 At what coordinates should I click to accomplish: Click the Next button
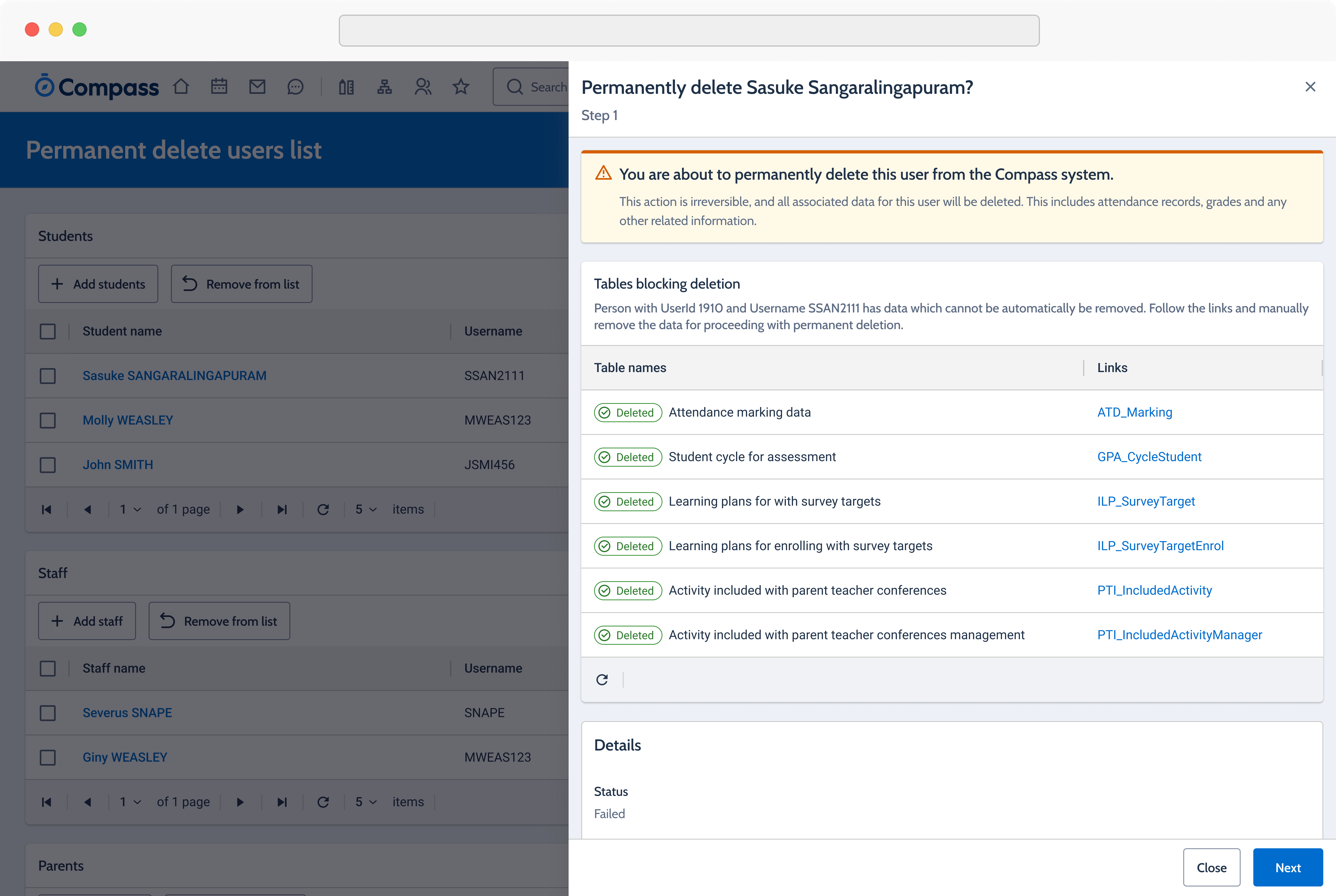coord(1288,867)
